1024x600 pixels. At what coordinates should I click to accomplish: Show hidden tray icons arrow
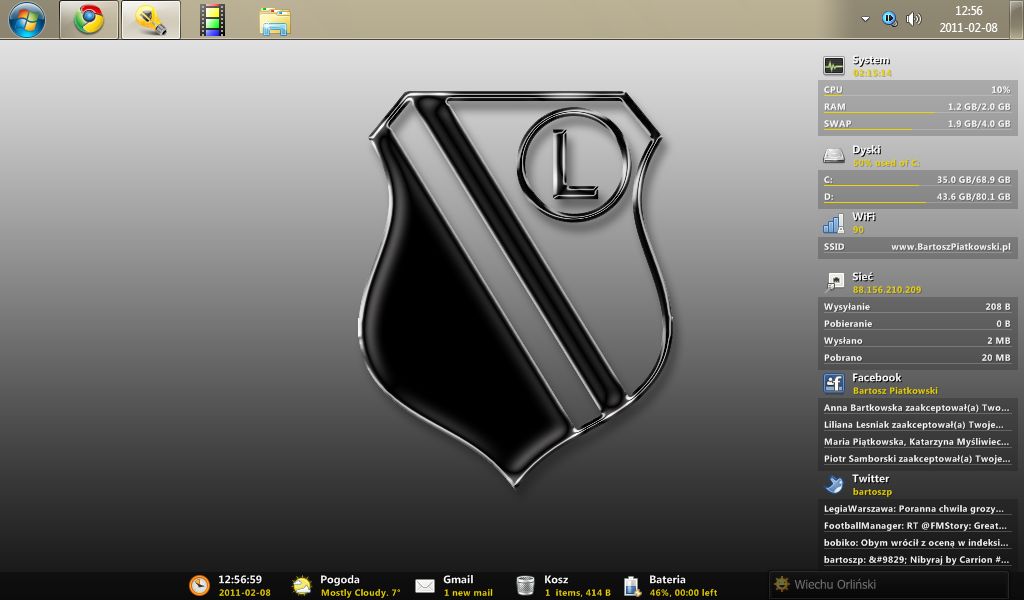[x=865, y=19]
